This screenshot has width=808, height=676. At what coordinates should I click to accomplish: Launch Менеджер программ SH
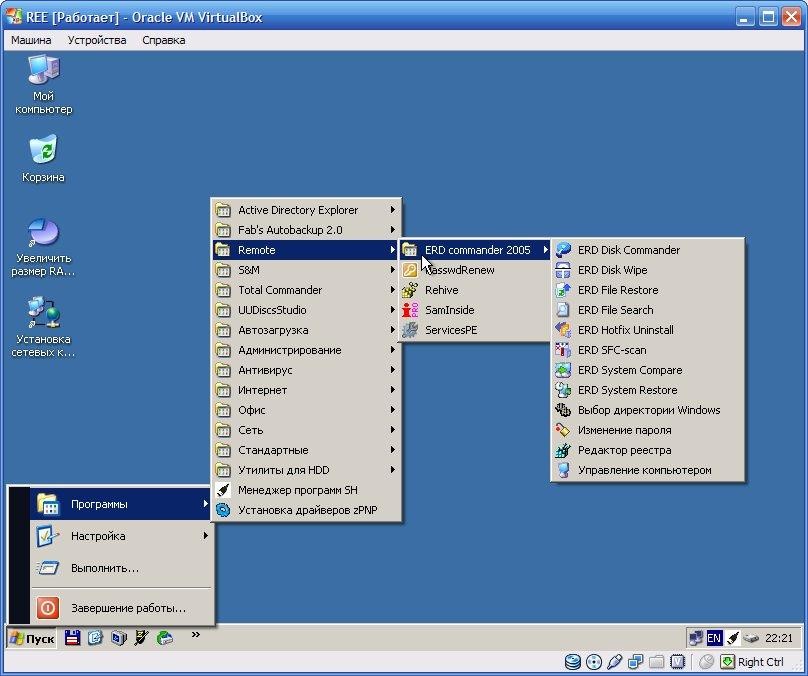[307, 491]
